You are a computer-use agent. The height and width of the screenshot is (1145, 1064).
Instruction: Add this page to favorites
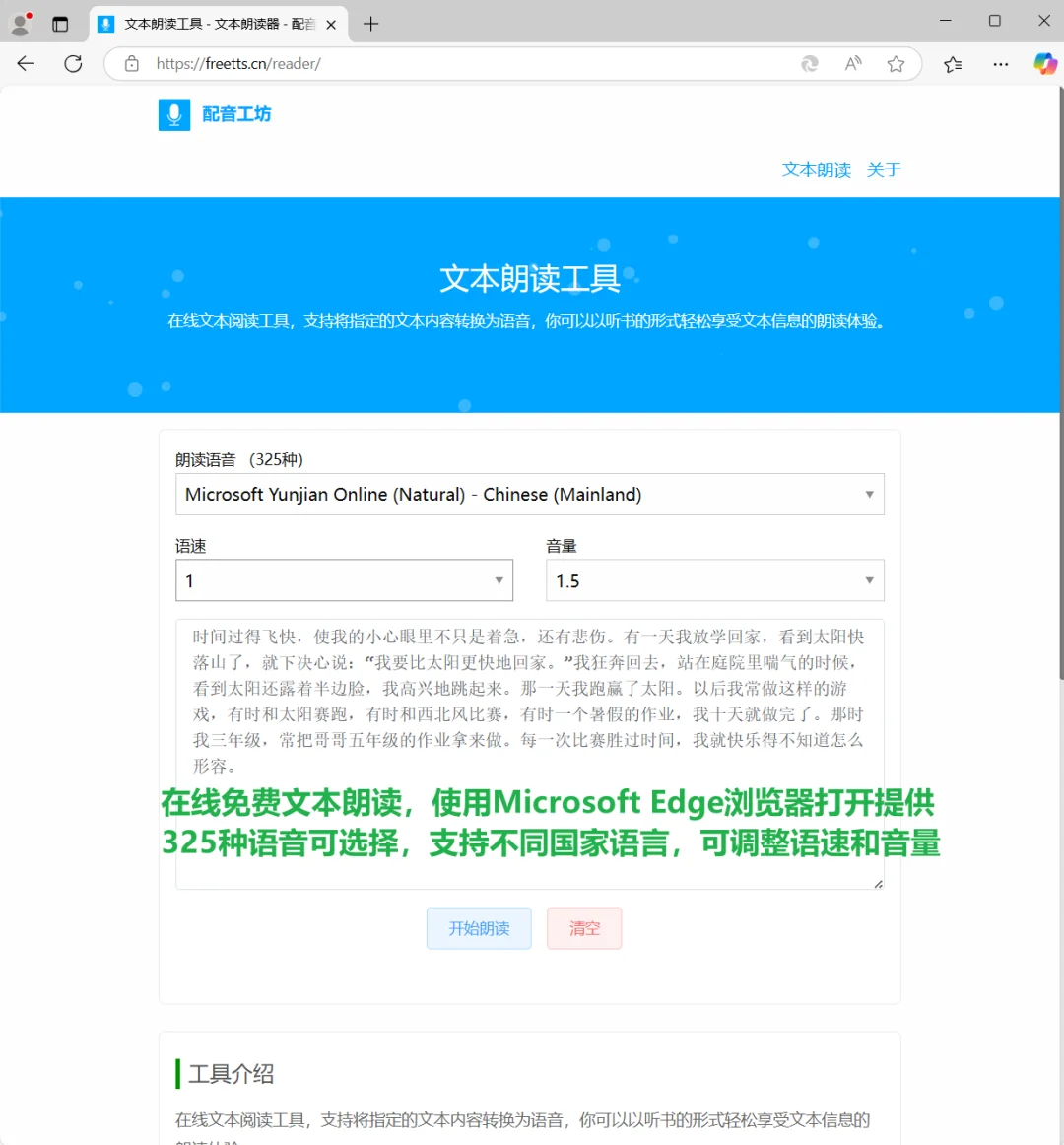pyautogui.click(x=897, y=64)
